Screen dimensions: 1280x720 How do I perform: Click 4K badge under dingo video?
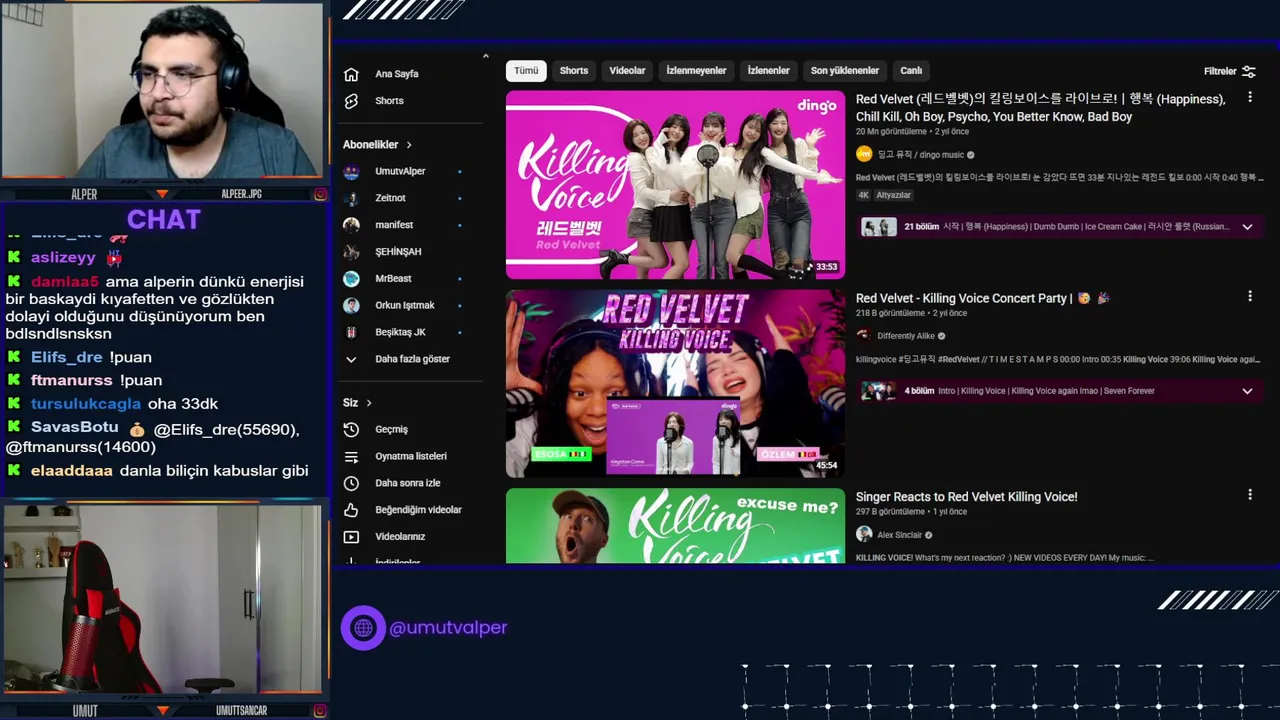[864, 195]
